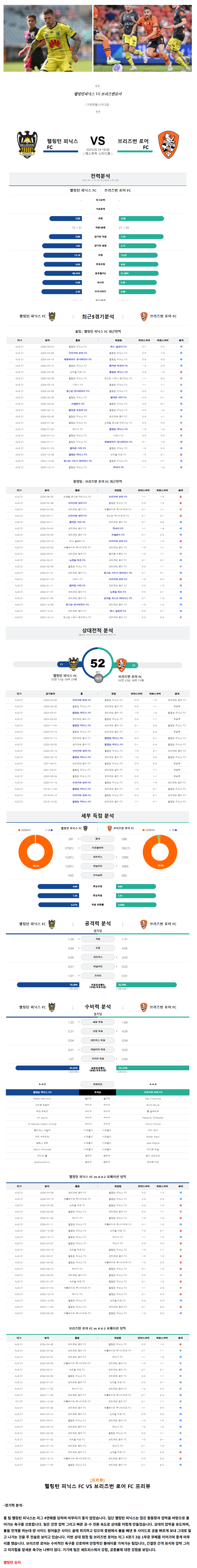197x1568 pixels.
Task: Select Brisbane crest in the 최근5경기분석 header
Action: click(144, 316)
